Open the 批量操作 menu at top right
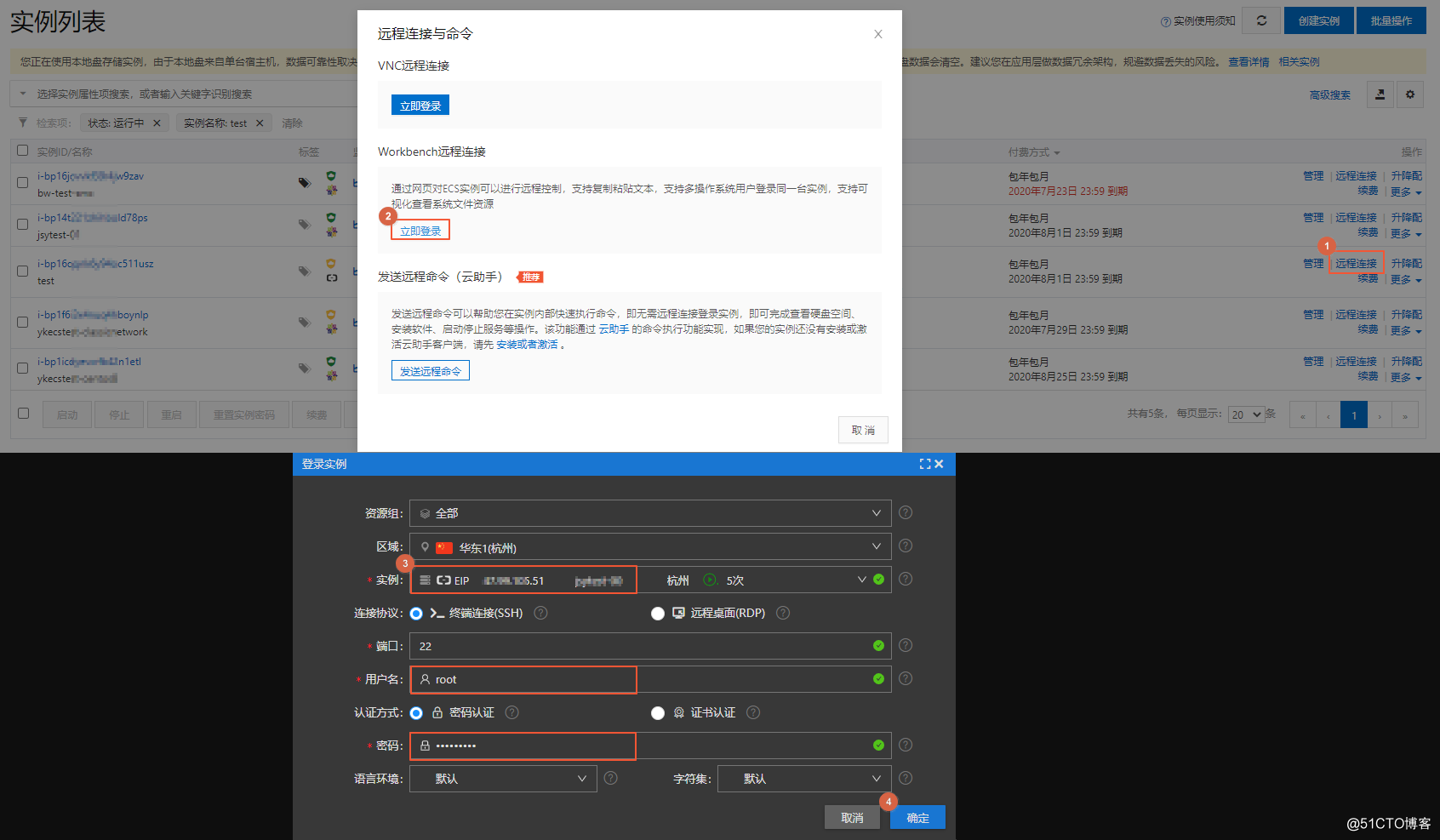The image size is (1440, 840). [1391, 20]
